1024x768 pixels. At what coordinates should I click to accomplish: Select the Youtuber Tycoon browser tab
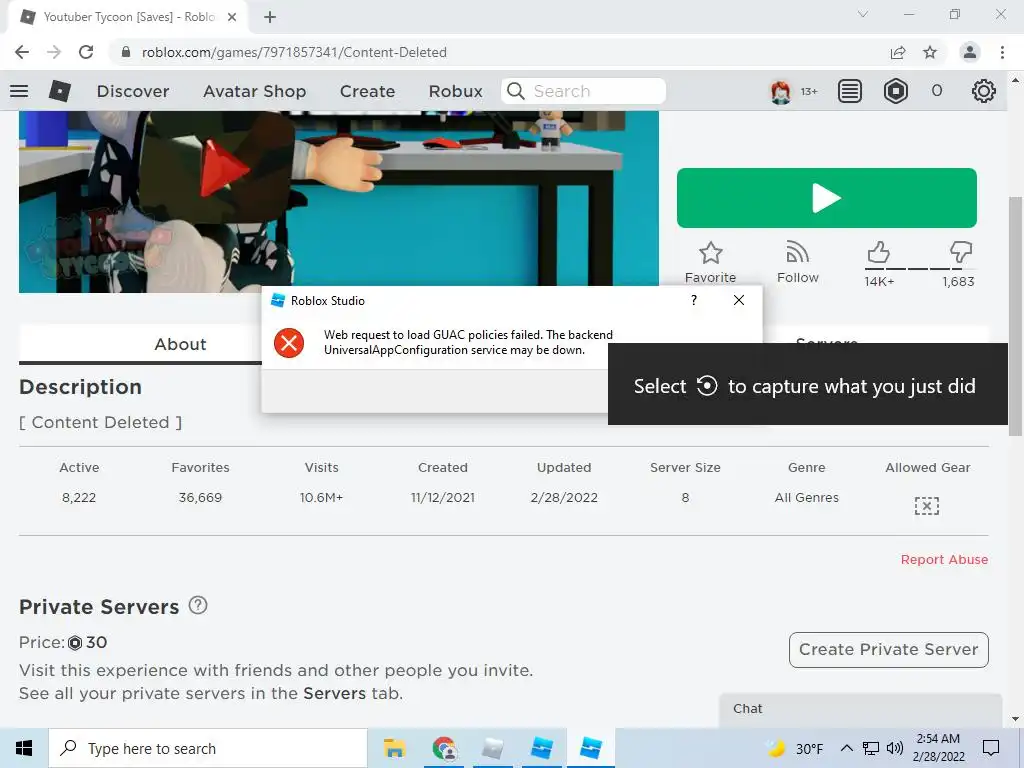click(128, 17)
